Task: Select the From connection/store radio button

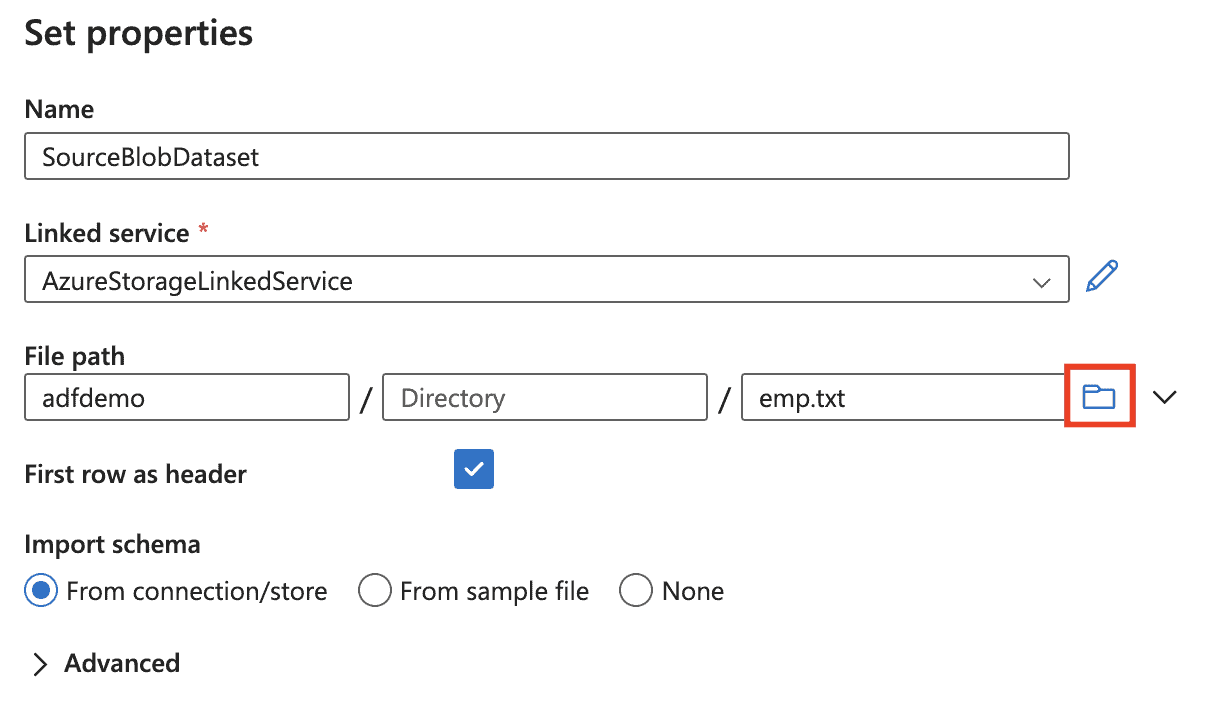Action: [41, 591]
